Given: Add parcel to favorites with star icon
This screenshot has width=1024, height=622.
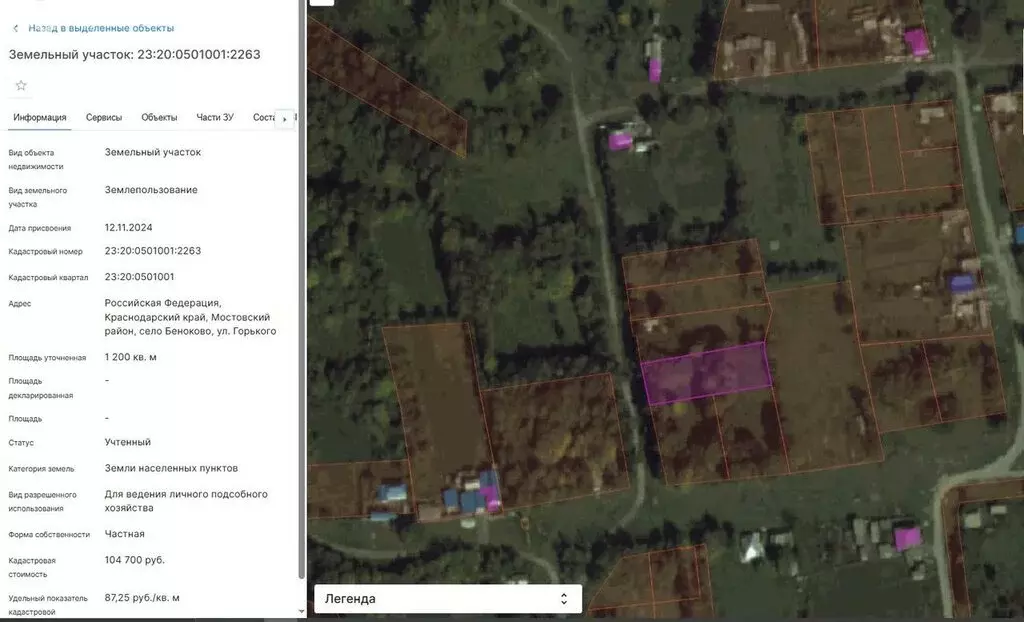Looking at the screenshot, I should (x=20, y=86).
